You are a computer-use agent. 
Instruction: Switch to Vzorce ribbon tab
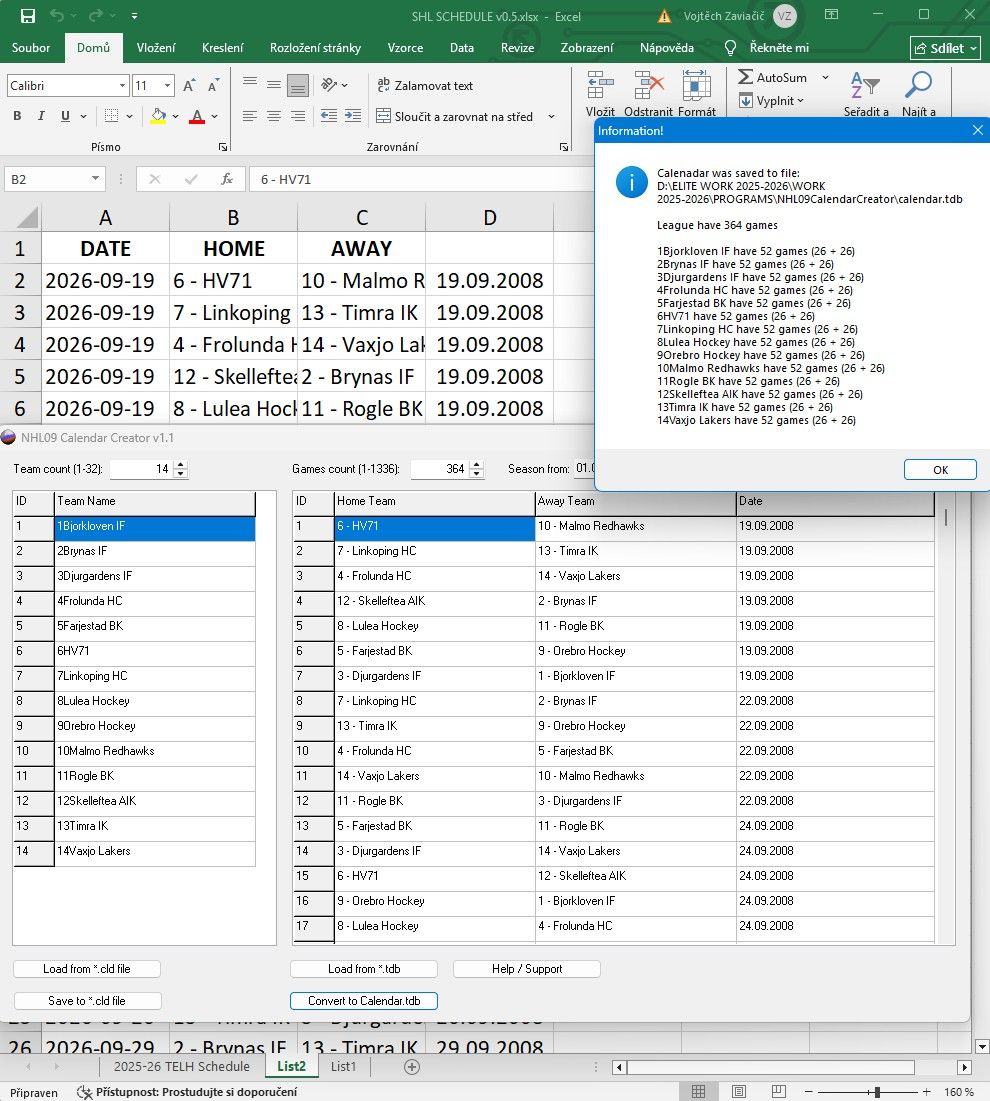[x=405, y=48]
